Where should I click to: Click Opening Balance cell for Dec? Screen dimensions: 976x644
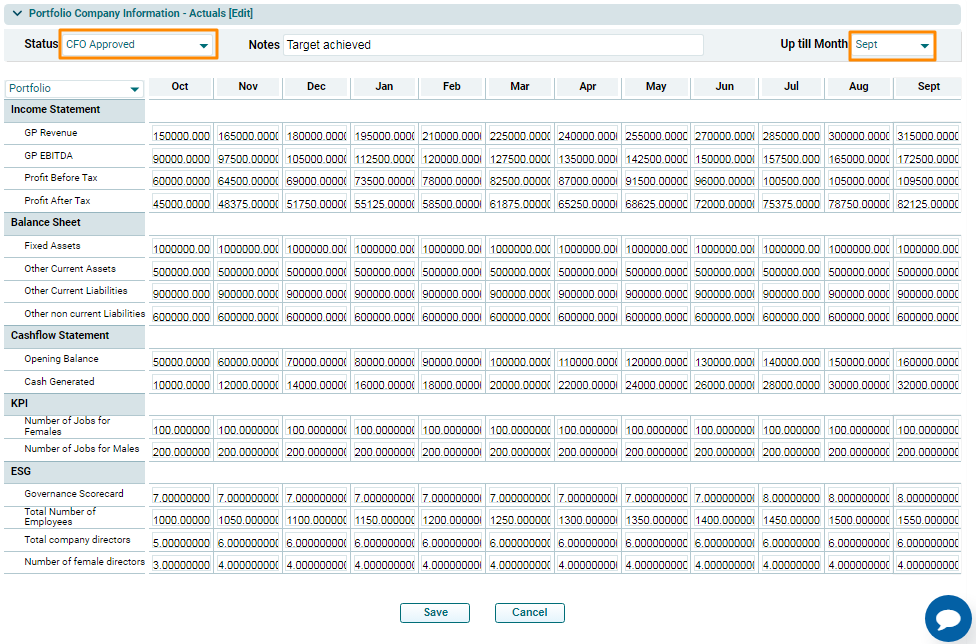point(316,362)
